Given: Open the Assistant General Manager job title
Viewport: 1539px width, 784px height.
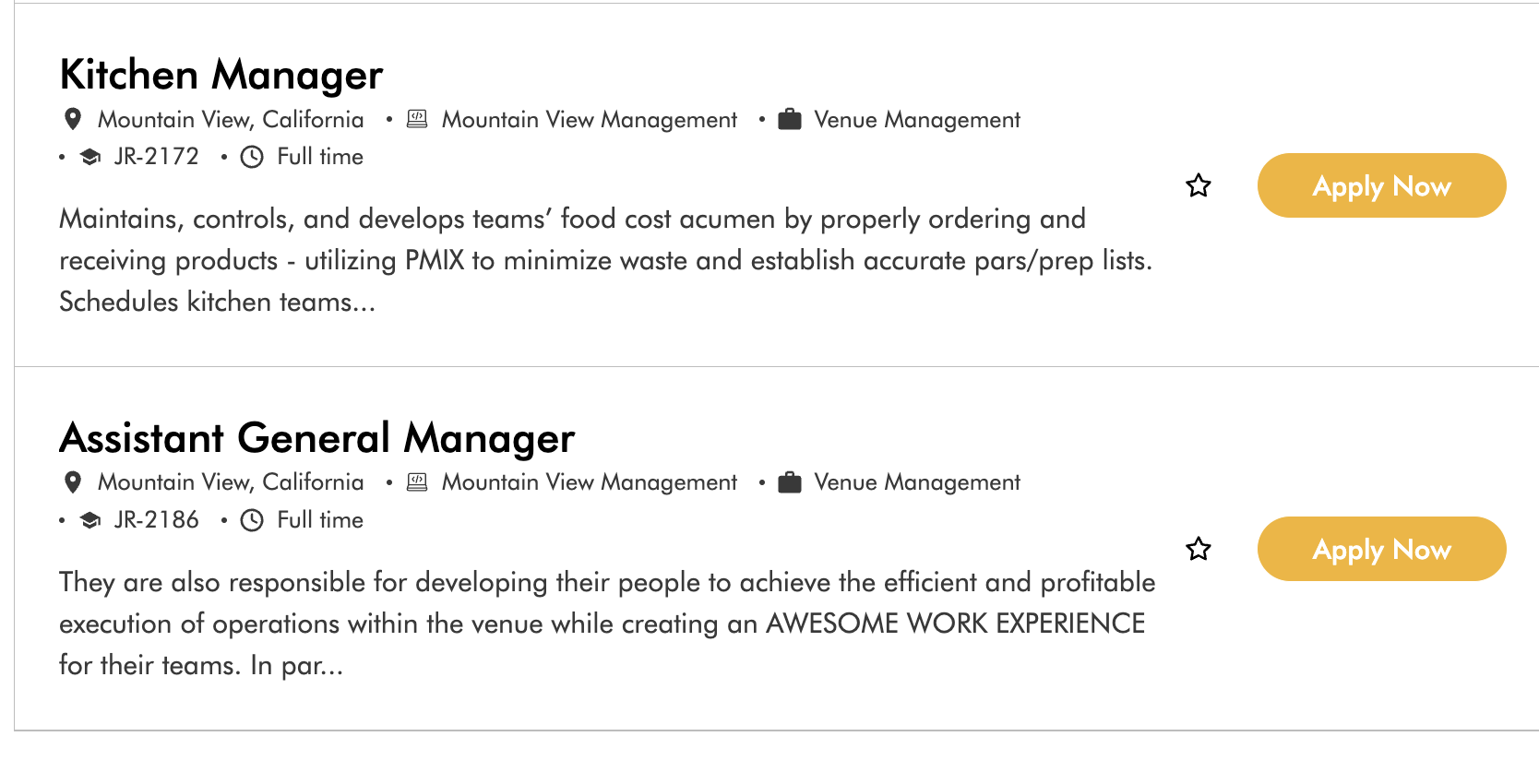Looking at the screenshot, I should pos(317,438).
